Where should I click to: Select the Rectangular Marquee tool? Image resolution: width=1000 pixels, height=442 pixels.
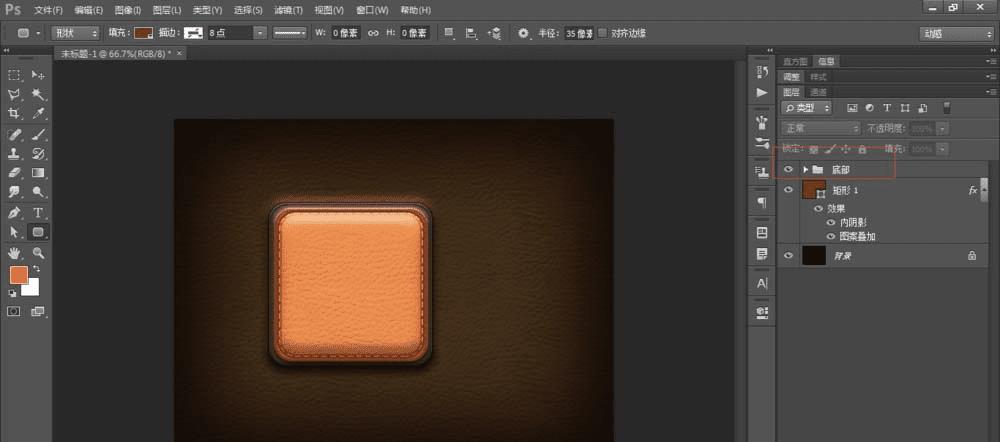[x=14, y=75]
